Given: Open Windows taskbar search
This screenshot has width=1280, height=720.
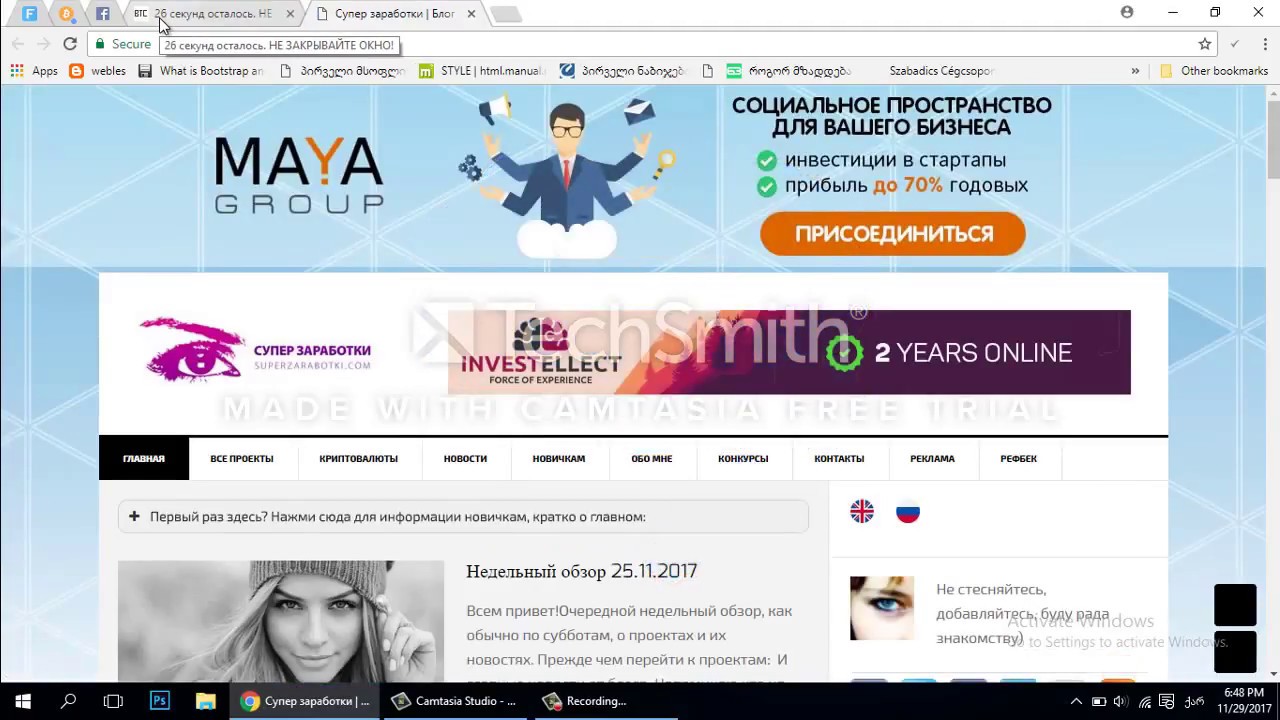Looking at the screenshot, I should point(68,701).
